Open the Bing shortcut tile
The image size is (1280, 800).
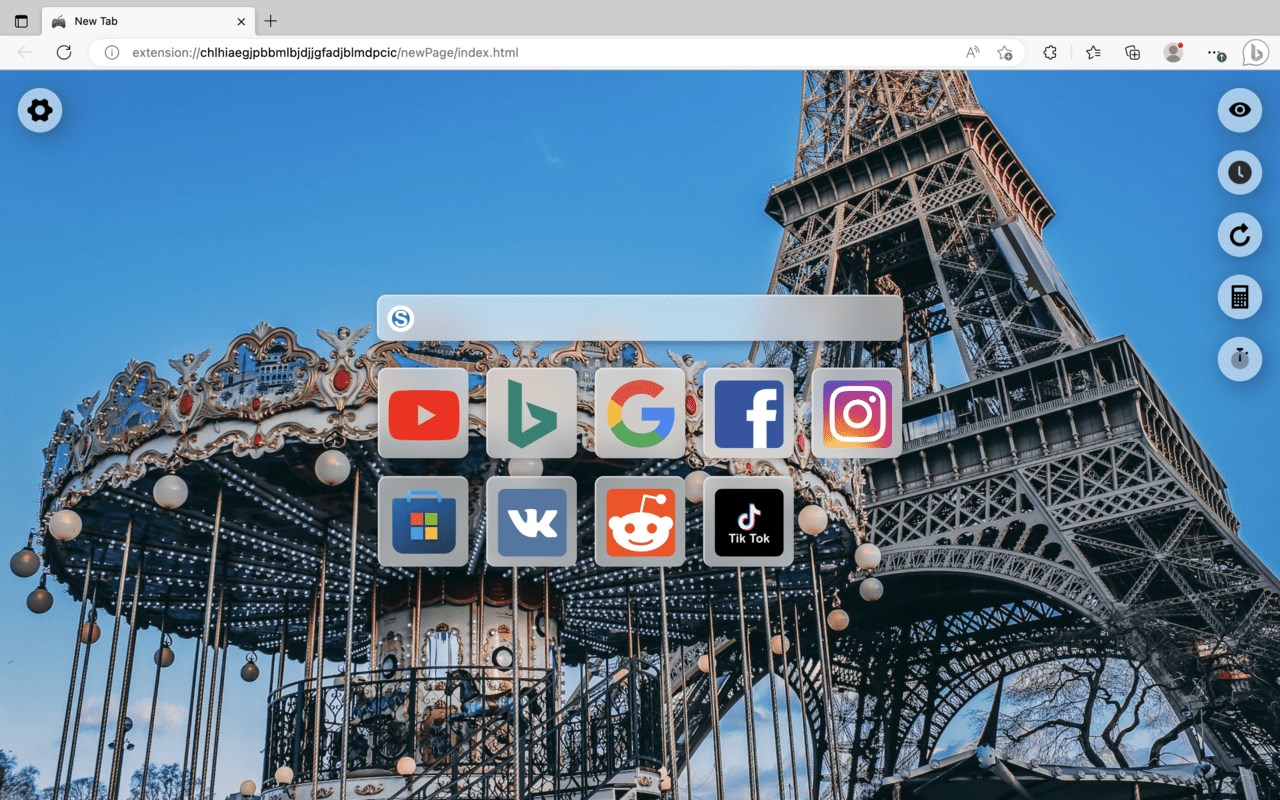[x=531, y=413]
